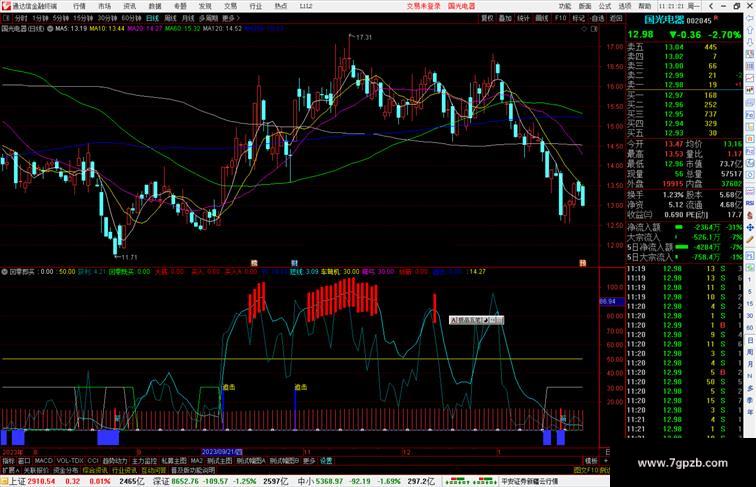Click the 净流入额 capital flow row
The width and height of the screenshot is (756, 487).
(x=684, y=227)
